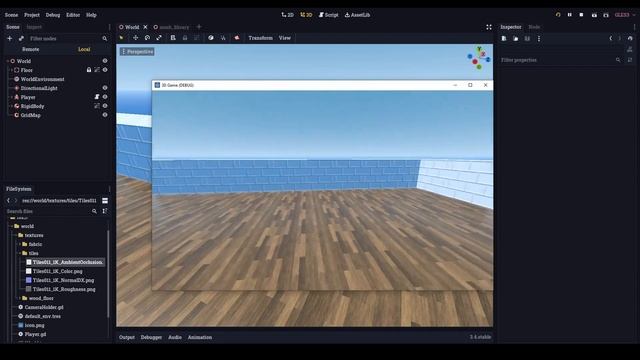Switch to the 2D workspace

287,15
